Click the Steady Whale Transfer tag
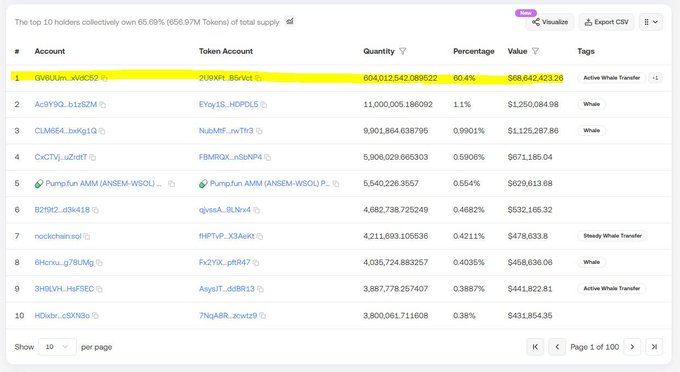 click(x=612, y=236)
